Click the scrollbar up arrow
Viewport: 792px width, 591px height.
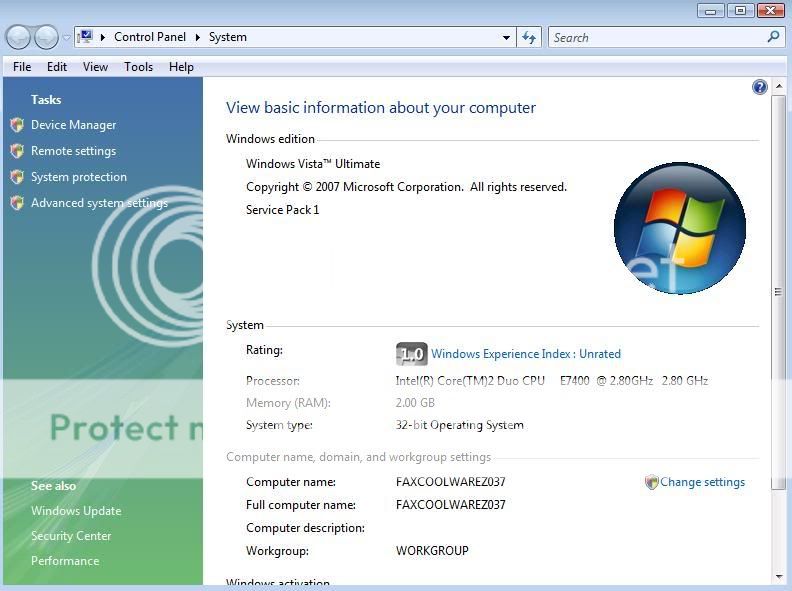click(779, 86)
